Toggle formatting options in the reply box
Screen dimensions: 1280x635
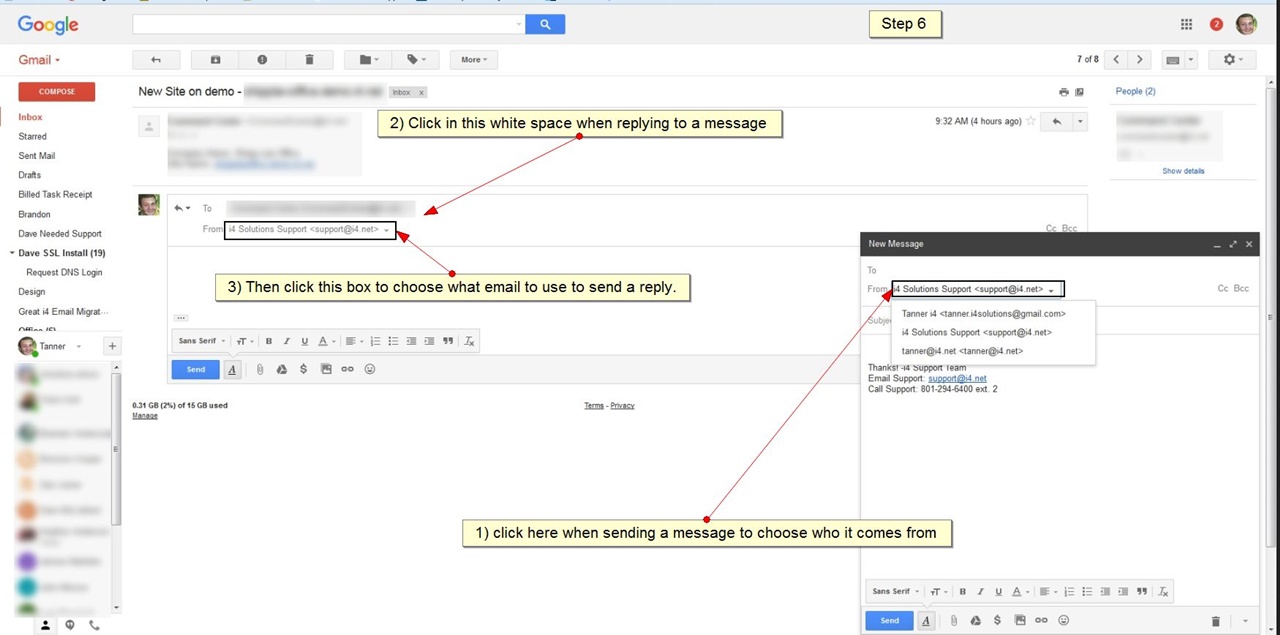(x=232, y=369)
